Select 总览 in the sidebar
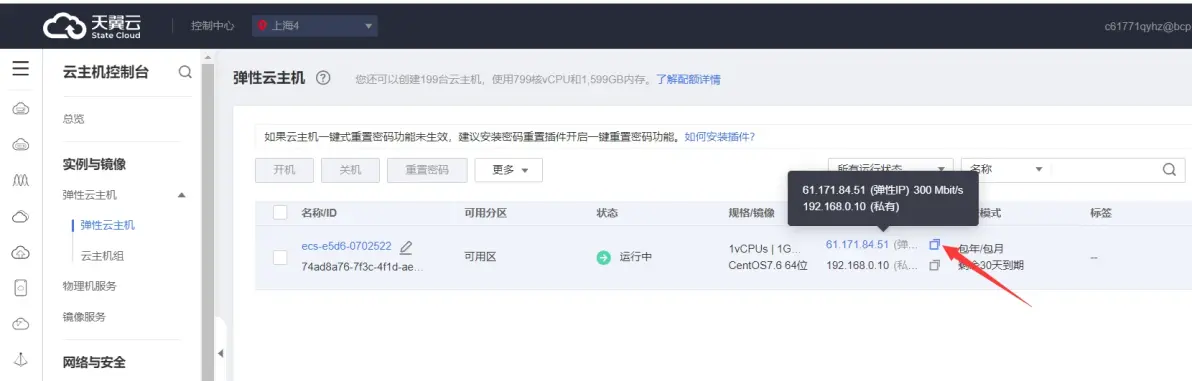Screen dimensions: 1192x381 pos(73,119)
